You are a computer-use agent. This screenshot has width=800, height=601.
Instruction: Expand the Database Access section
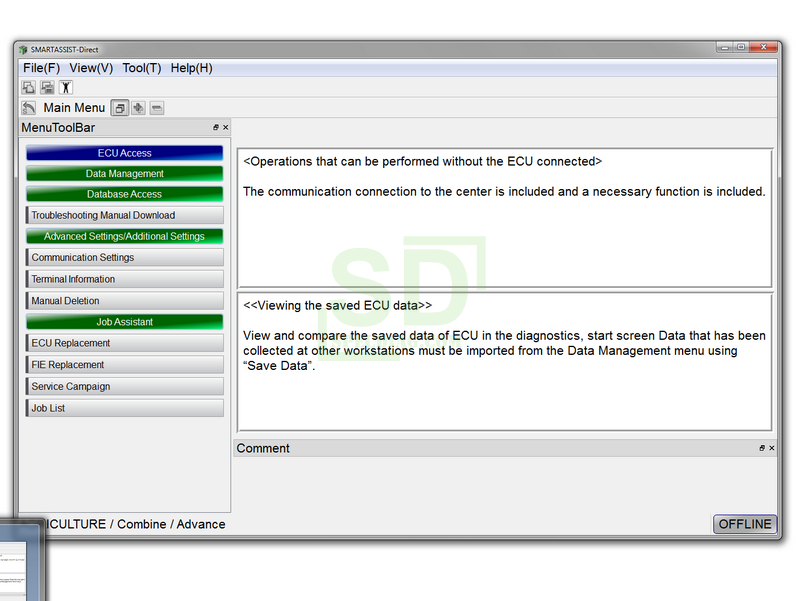pyautogui.click(x=125, y=194)
